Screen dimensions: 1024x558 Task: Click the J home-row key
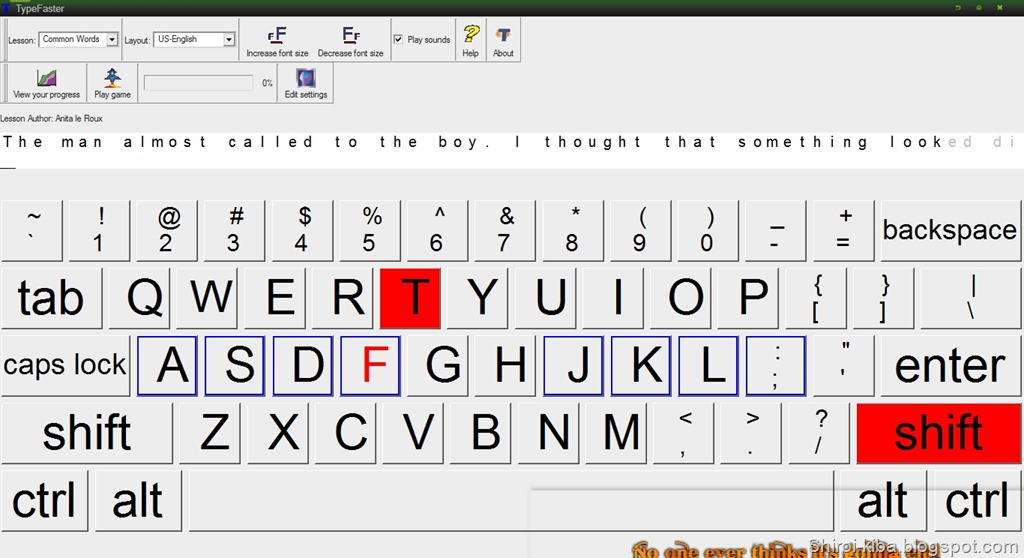573,365
